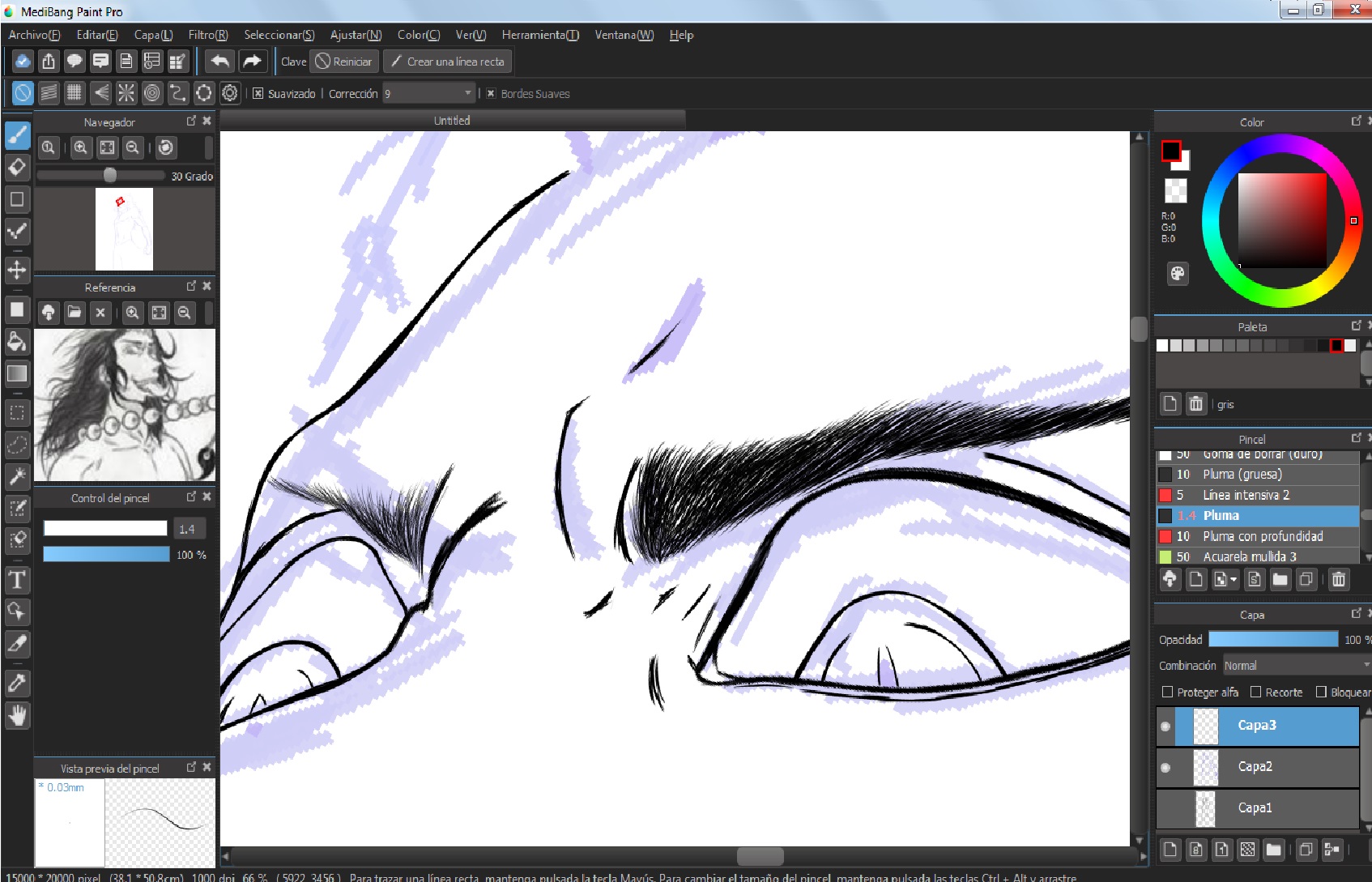Viewport: 1372px width, 882px height.
Task: Undock the Referencia panel
Action: (191, 286)
